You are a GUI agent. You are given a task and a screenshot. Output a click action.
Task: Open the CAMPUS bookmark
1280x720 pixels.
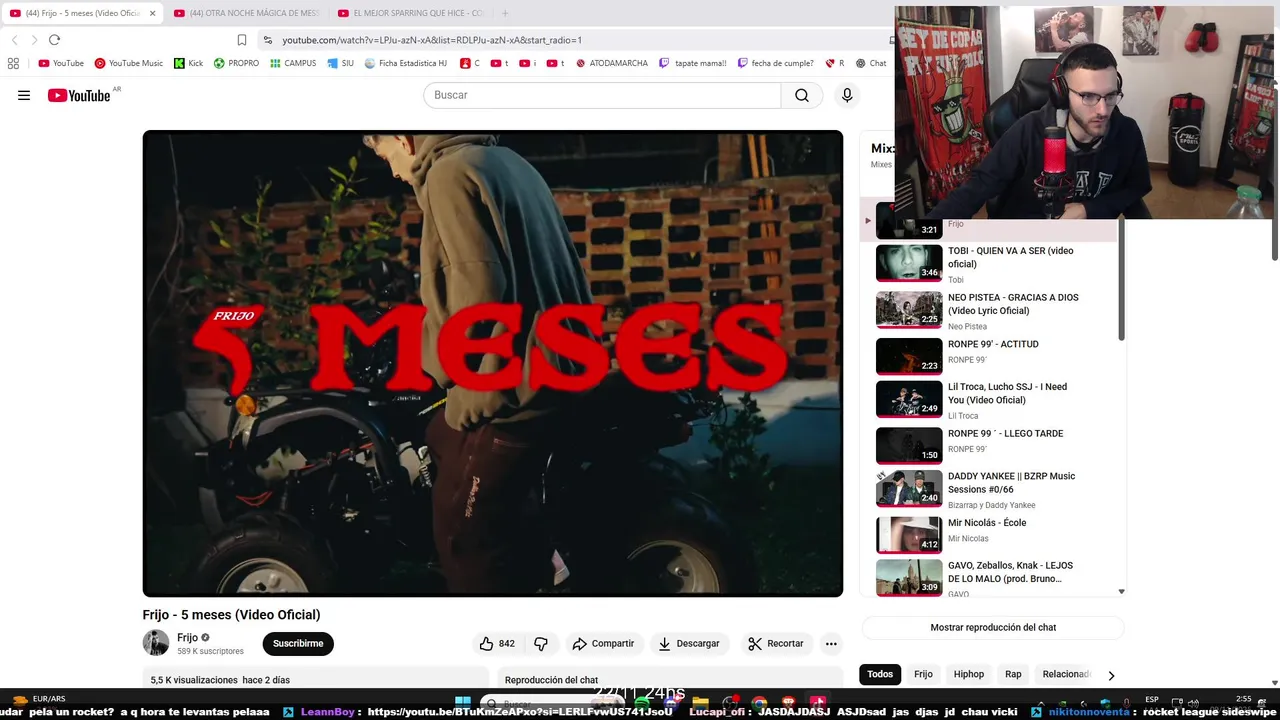point(293,63)
